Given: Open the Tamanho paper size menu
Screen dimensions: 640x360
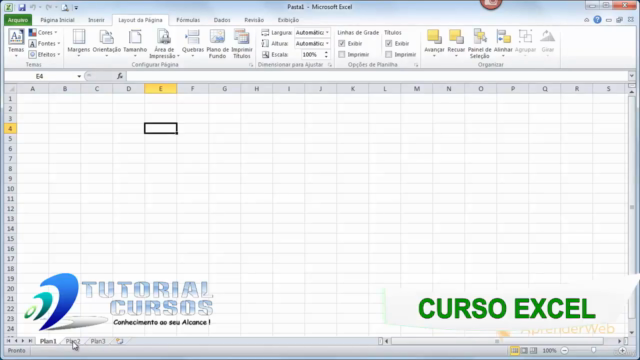Looking at the screenshot, I should pos(135,42).
